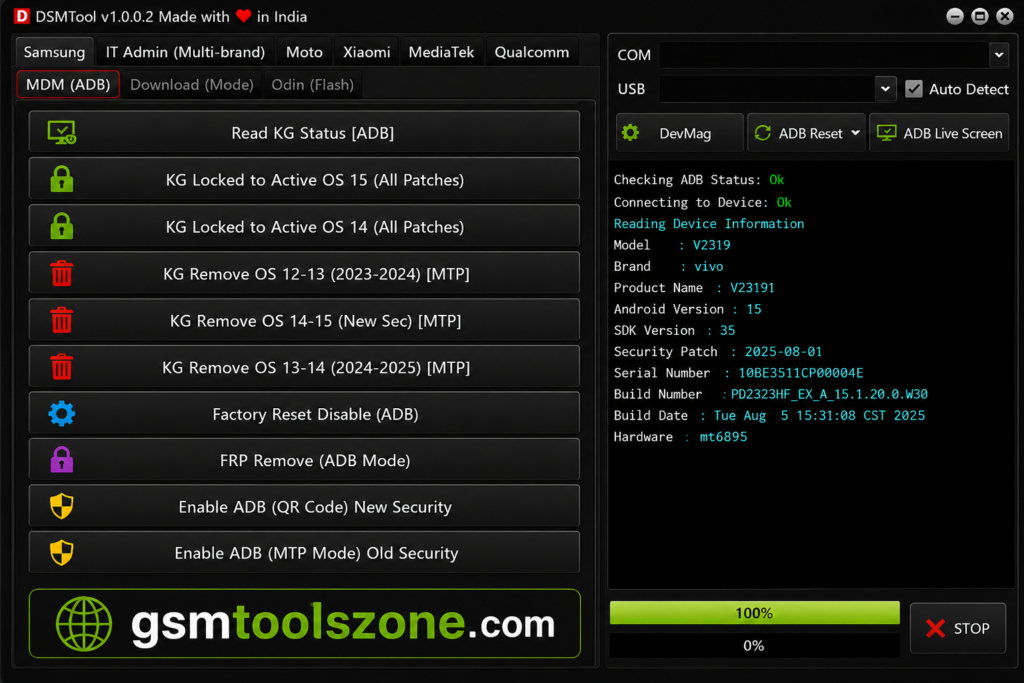
Task: Start KG Remove OS 14-15 (New Sec)
Action: (304, 320)
